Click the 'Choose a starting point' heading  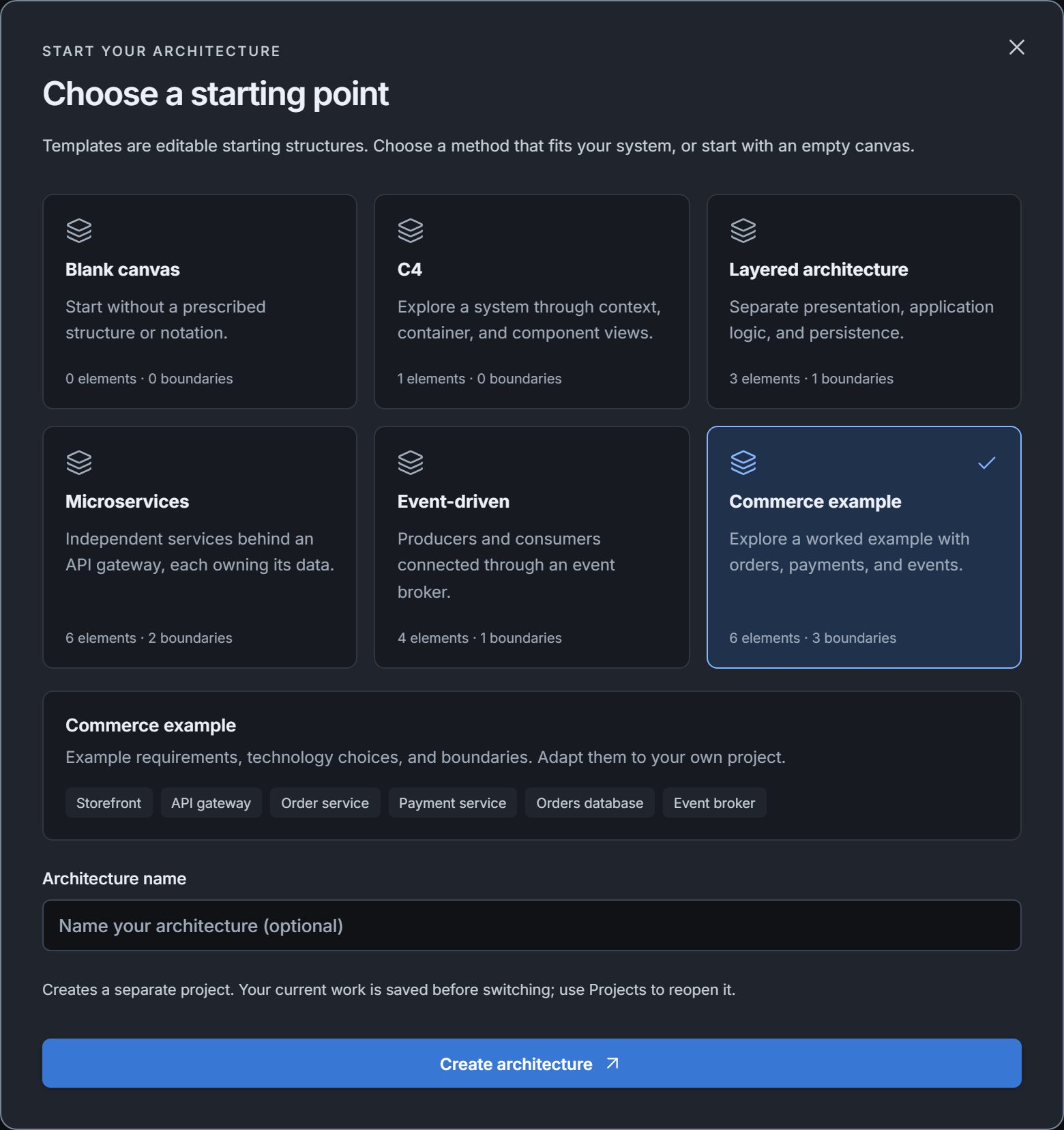coord(216,93)
